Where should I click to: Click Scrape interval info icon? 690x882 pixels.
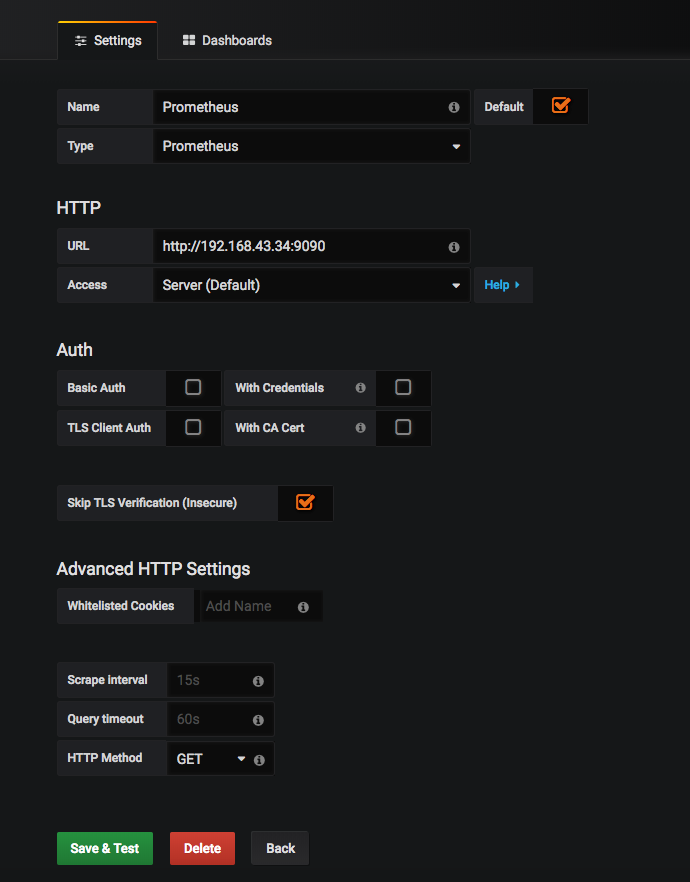tap(258, 681)
